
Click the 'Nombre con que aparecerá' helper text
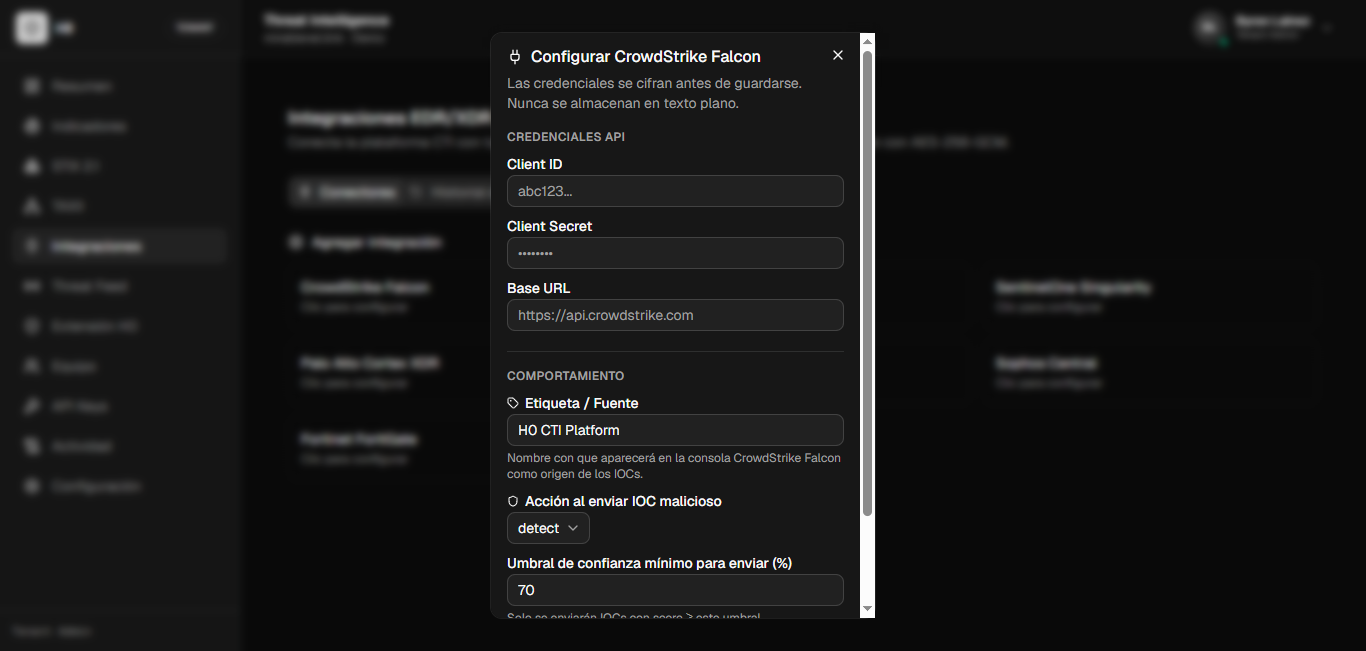pos(674,466)
